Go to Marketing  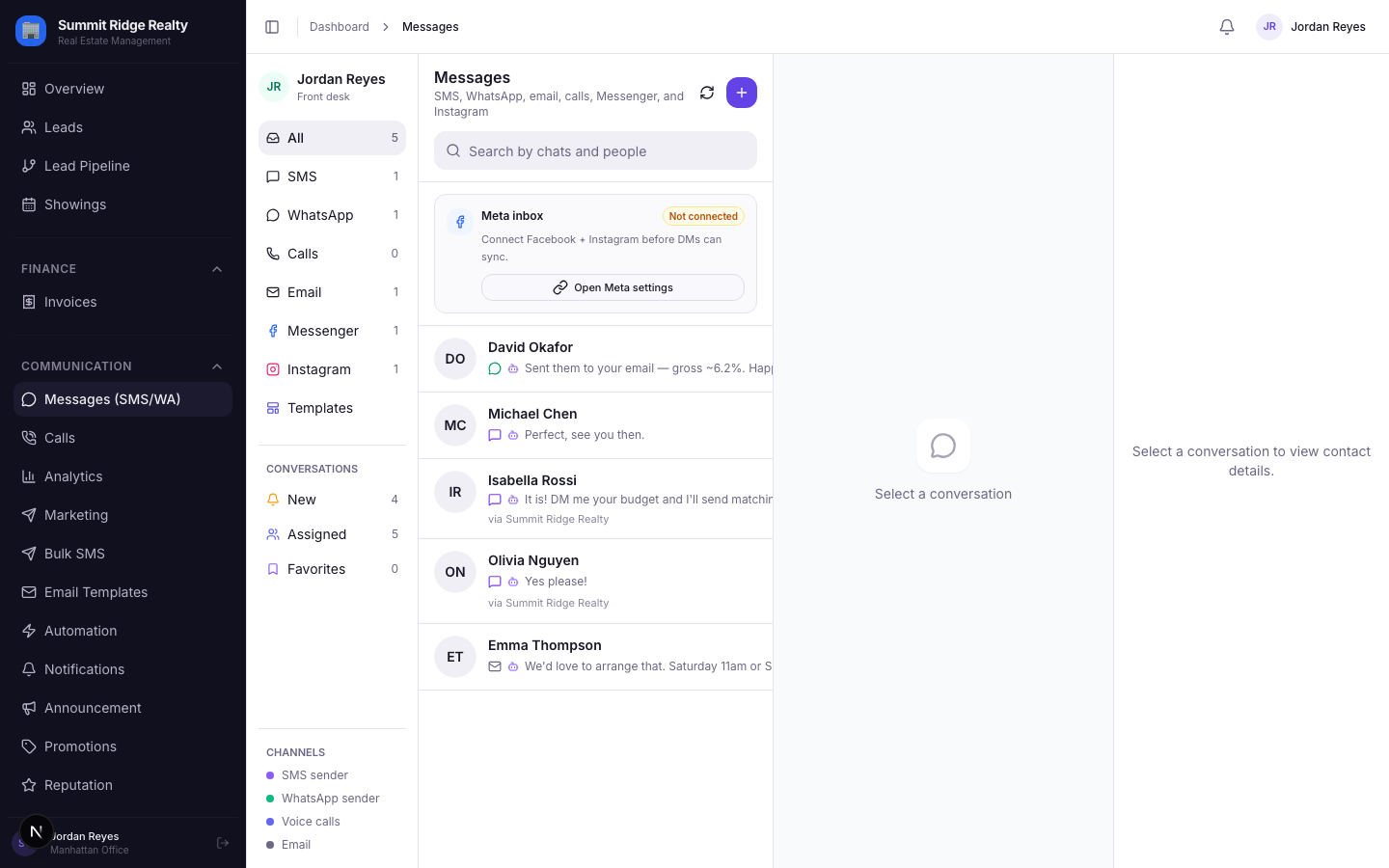tap(123, 515)
